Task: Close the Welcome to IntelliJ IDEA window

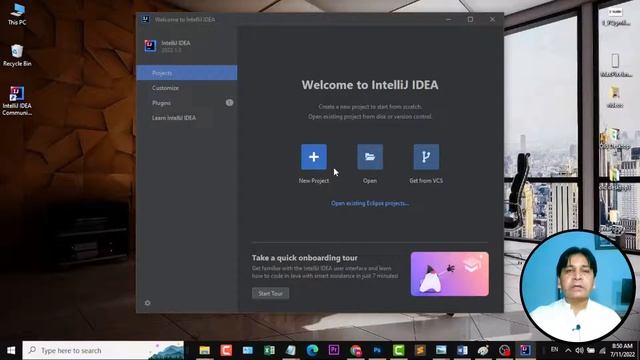Action: pyautogui.click(x=492, y=19)
